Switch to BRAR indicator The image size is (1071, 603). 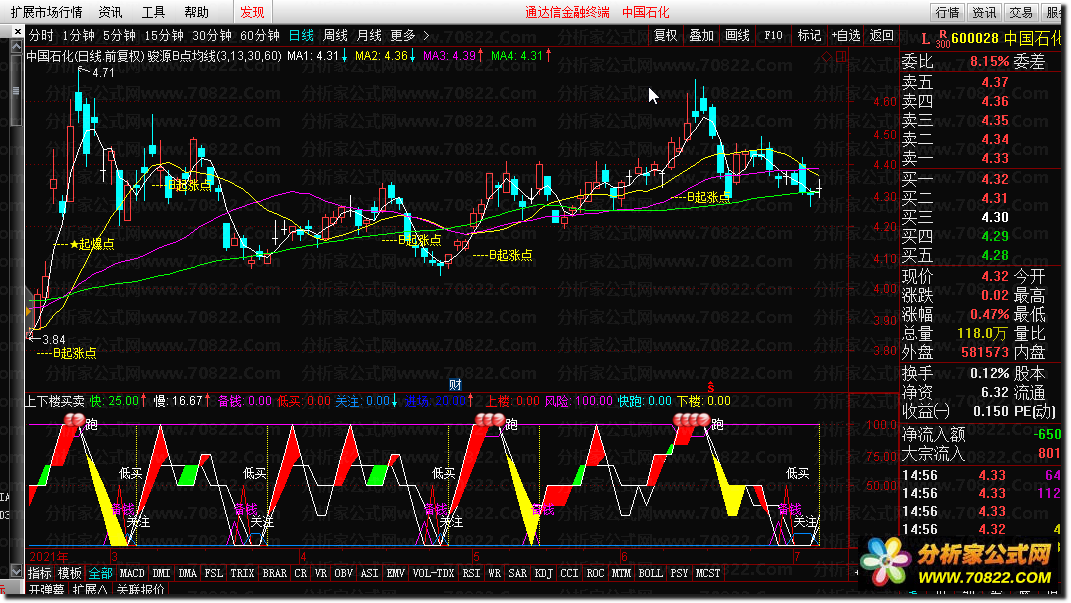point(275,574)
